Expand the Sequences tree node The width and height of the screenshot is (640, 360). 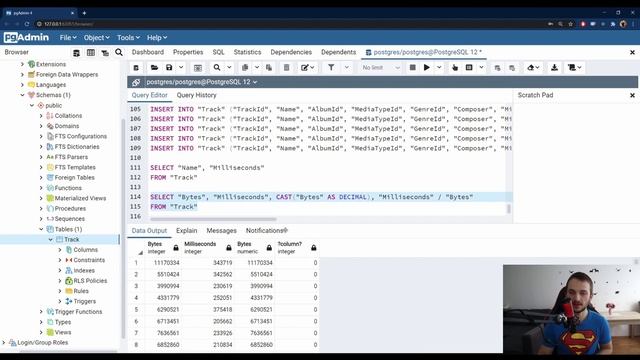click(41, 219)
